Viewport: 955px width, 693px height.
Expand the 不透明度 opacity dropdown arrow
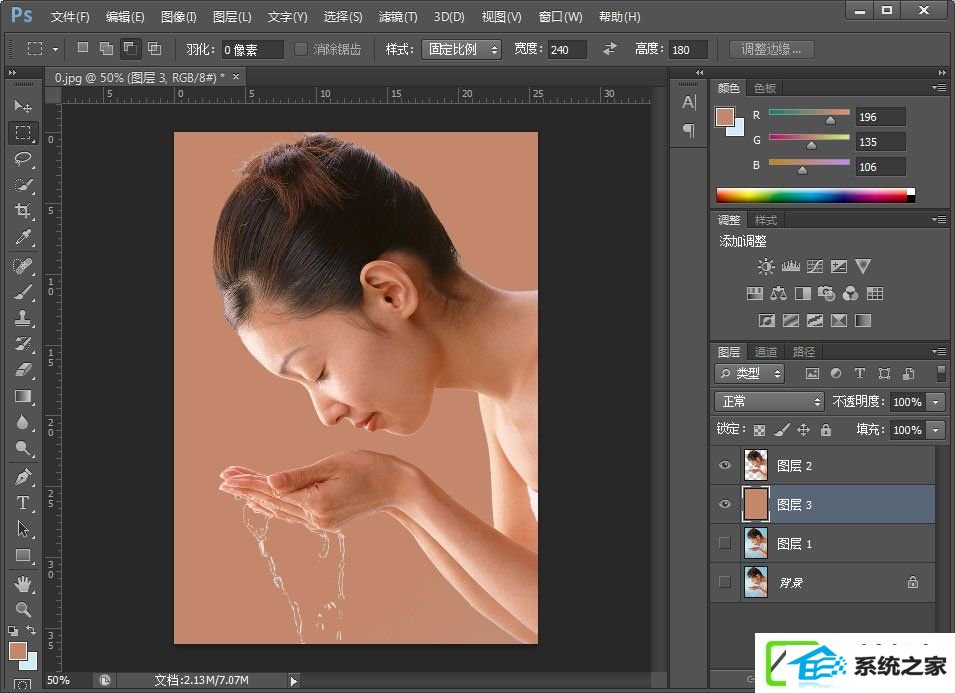coord(936,401)
